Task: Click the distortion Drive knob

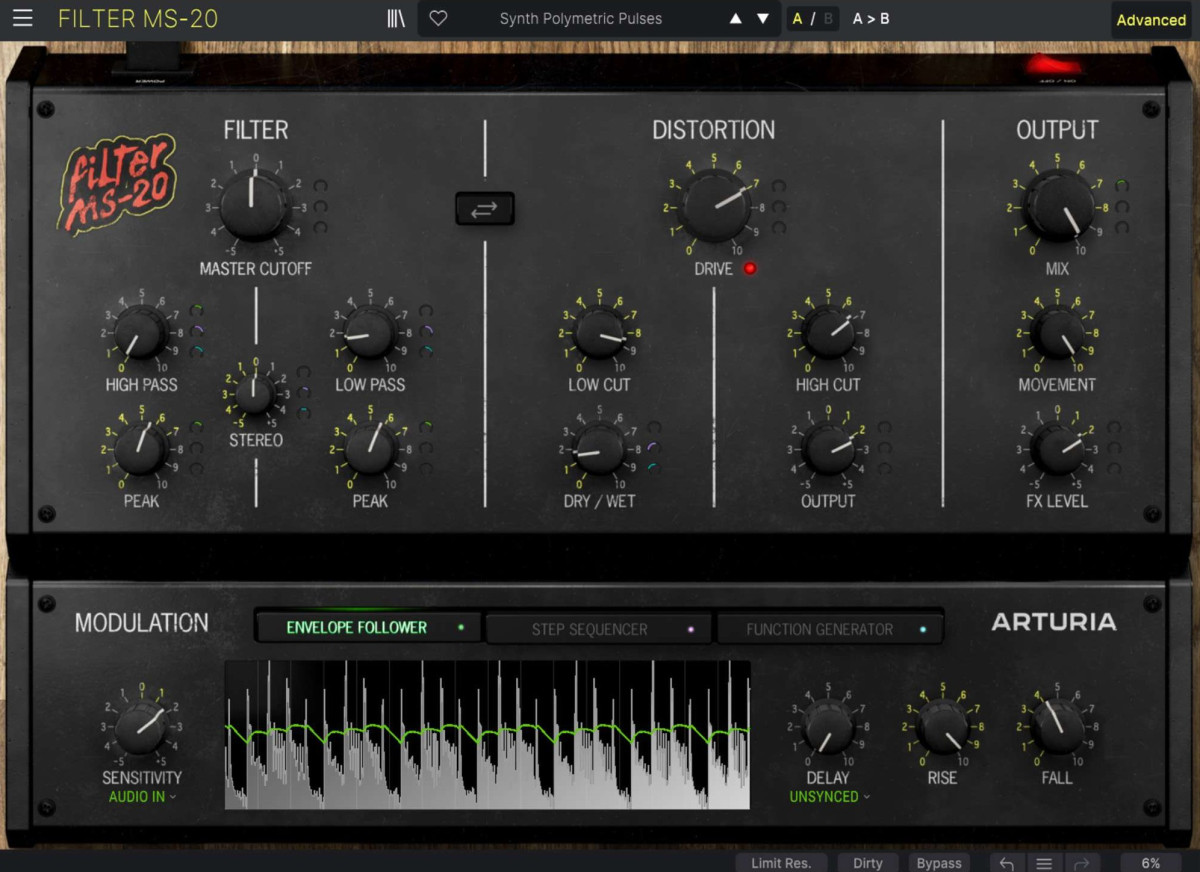Action: tap(714, 206)
